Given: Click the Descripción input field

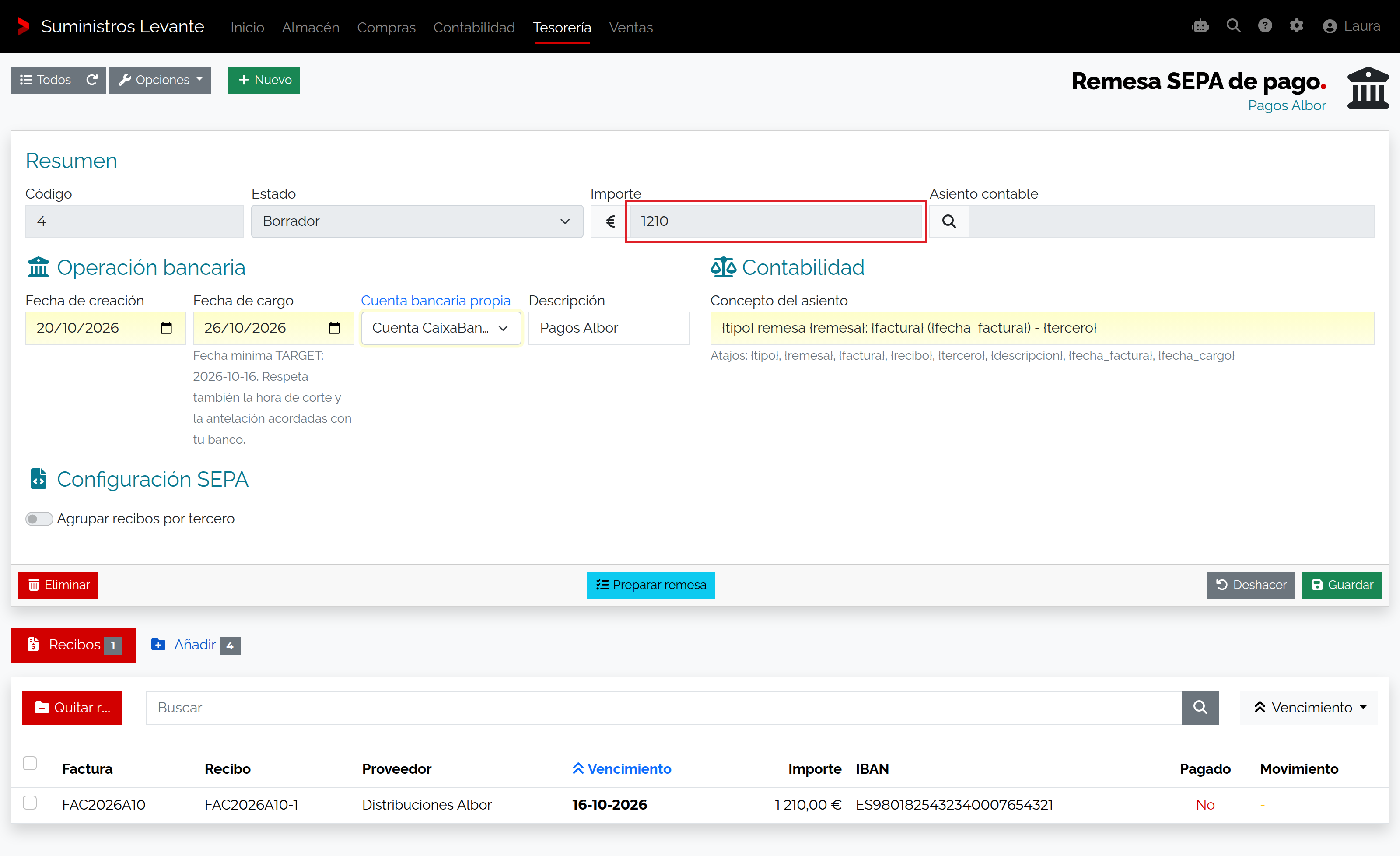Looking at the screenshot, I should coord(609,328).
